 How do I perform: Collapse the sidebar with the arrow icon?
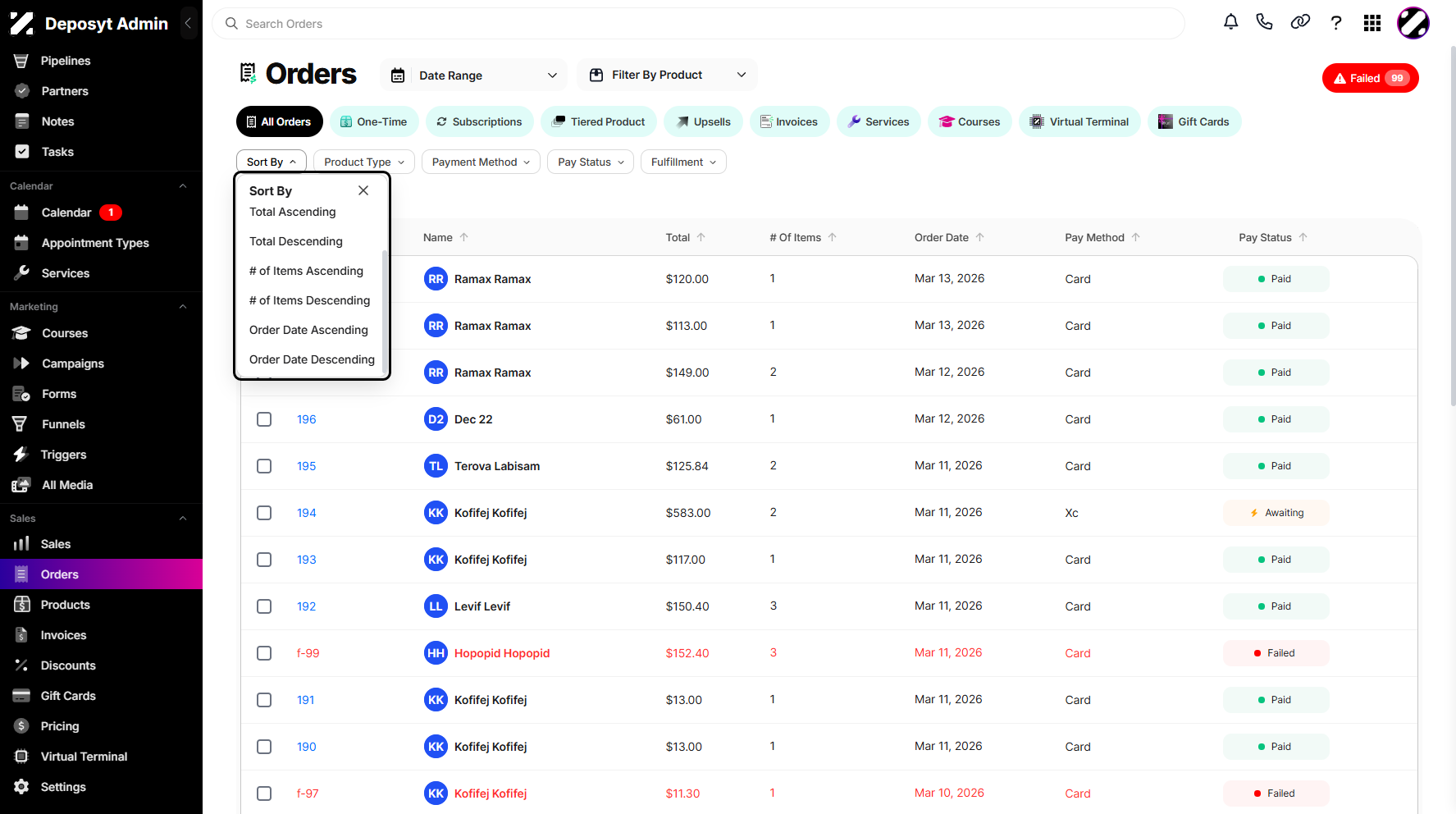coord(189,23)
